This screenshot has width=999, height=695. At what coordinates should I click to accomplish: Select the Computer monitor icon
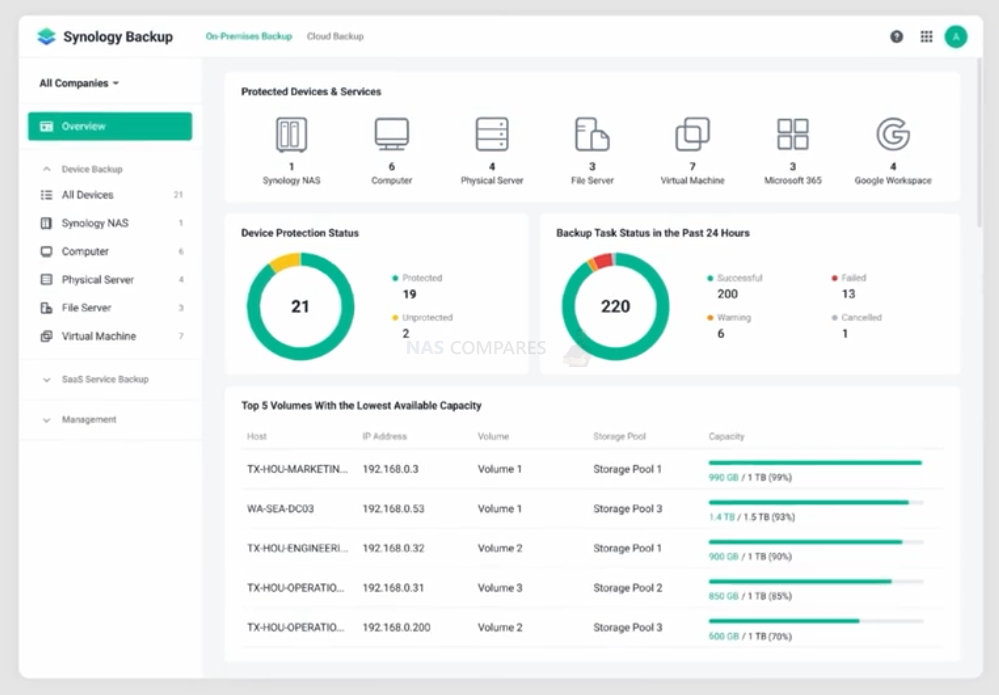(391, 134)
